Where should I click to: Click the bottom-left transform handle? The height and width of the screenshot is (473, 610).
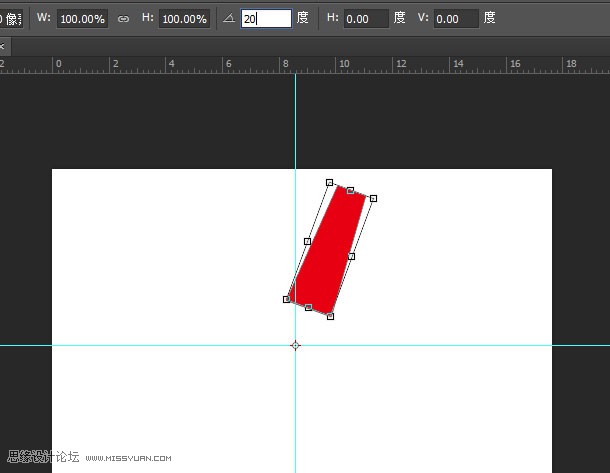click(287, 299)
